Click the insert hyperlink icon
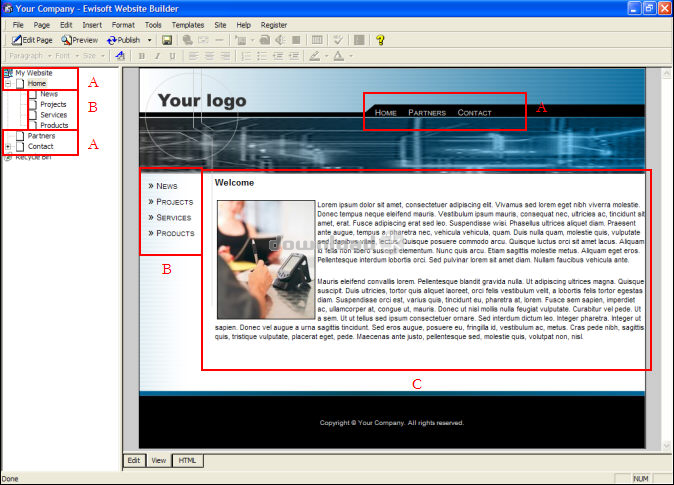674x485 pixels. 187,40
